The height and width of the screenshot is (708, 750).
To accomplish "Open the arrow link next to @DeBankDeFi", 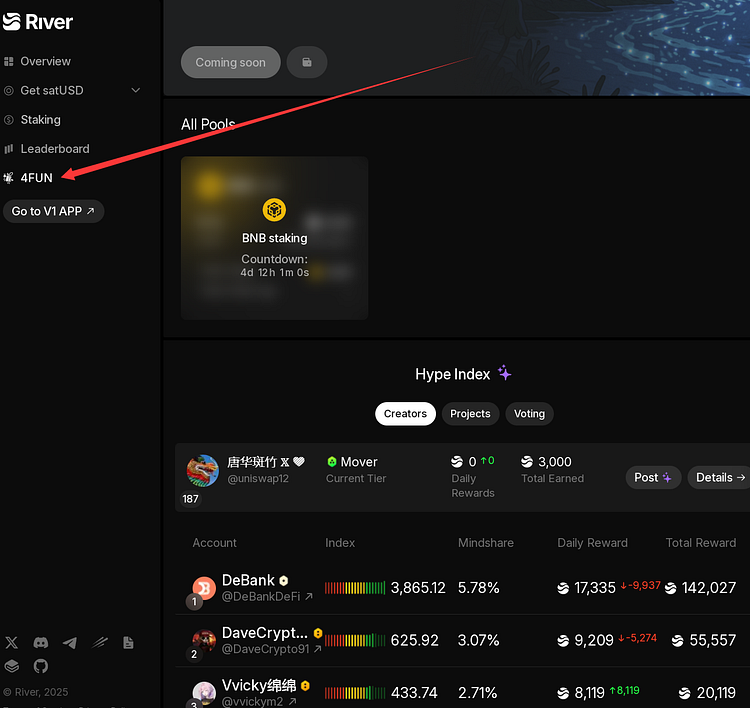I will click(309, 597).
